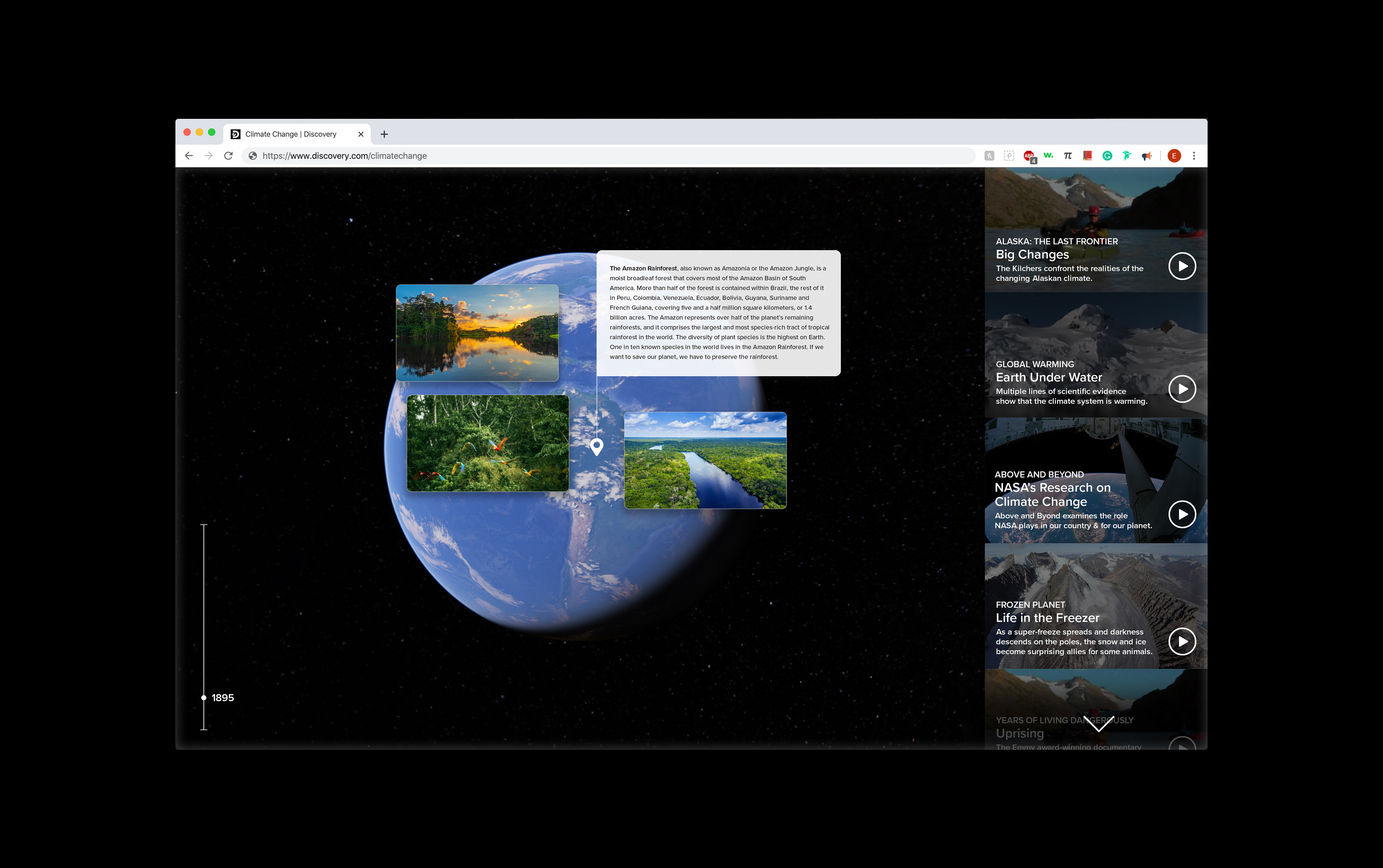Click ALASKA: THE LAST FRONTIER label
The image size is (1383, 868).
pyautogui.click(x=1056, y=241)
